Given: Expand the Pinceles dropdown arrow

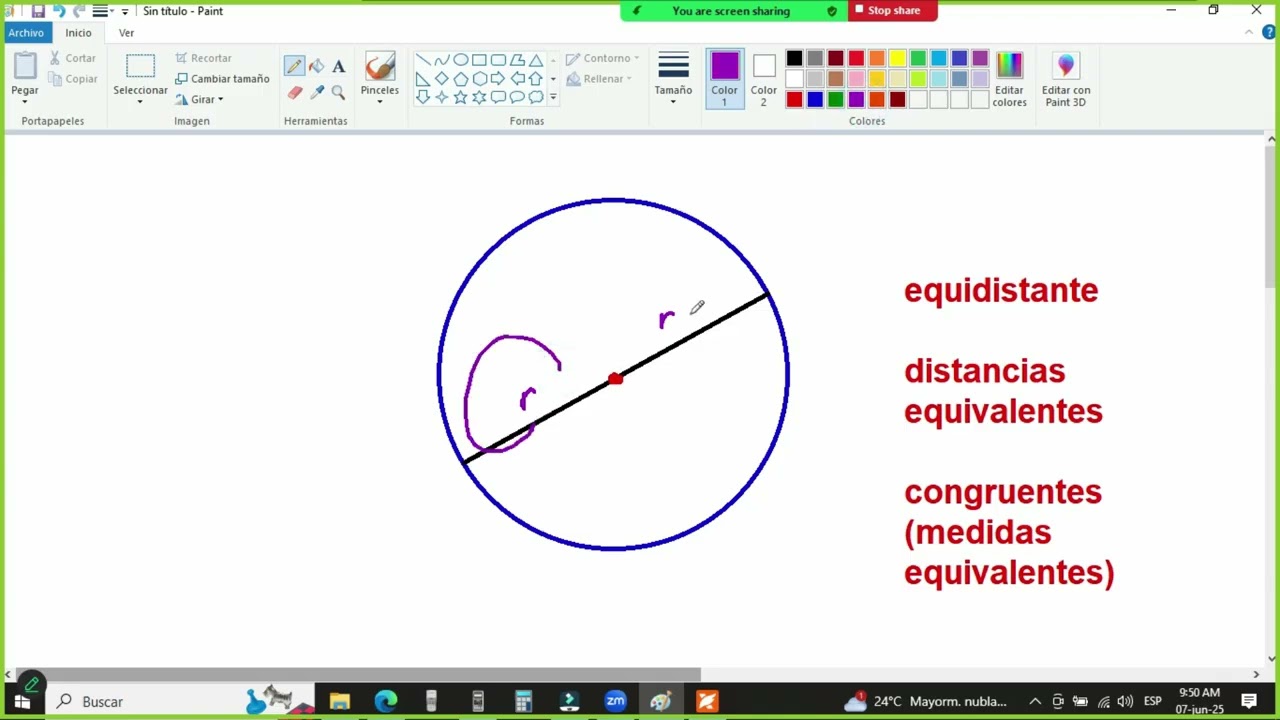Looking at the screenshot, I should point(380,102).
